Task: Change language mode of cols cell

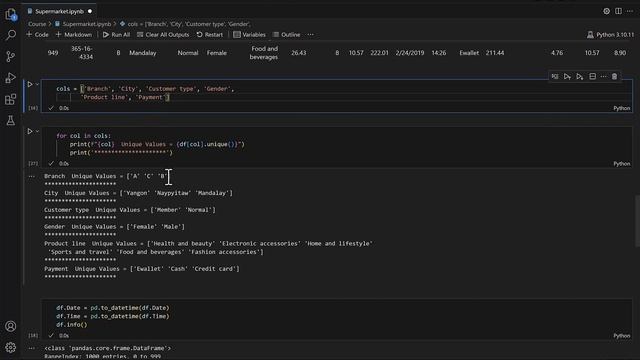Action: 622,108
